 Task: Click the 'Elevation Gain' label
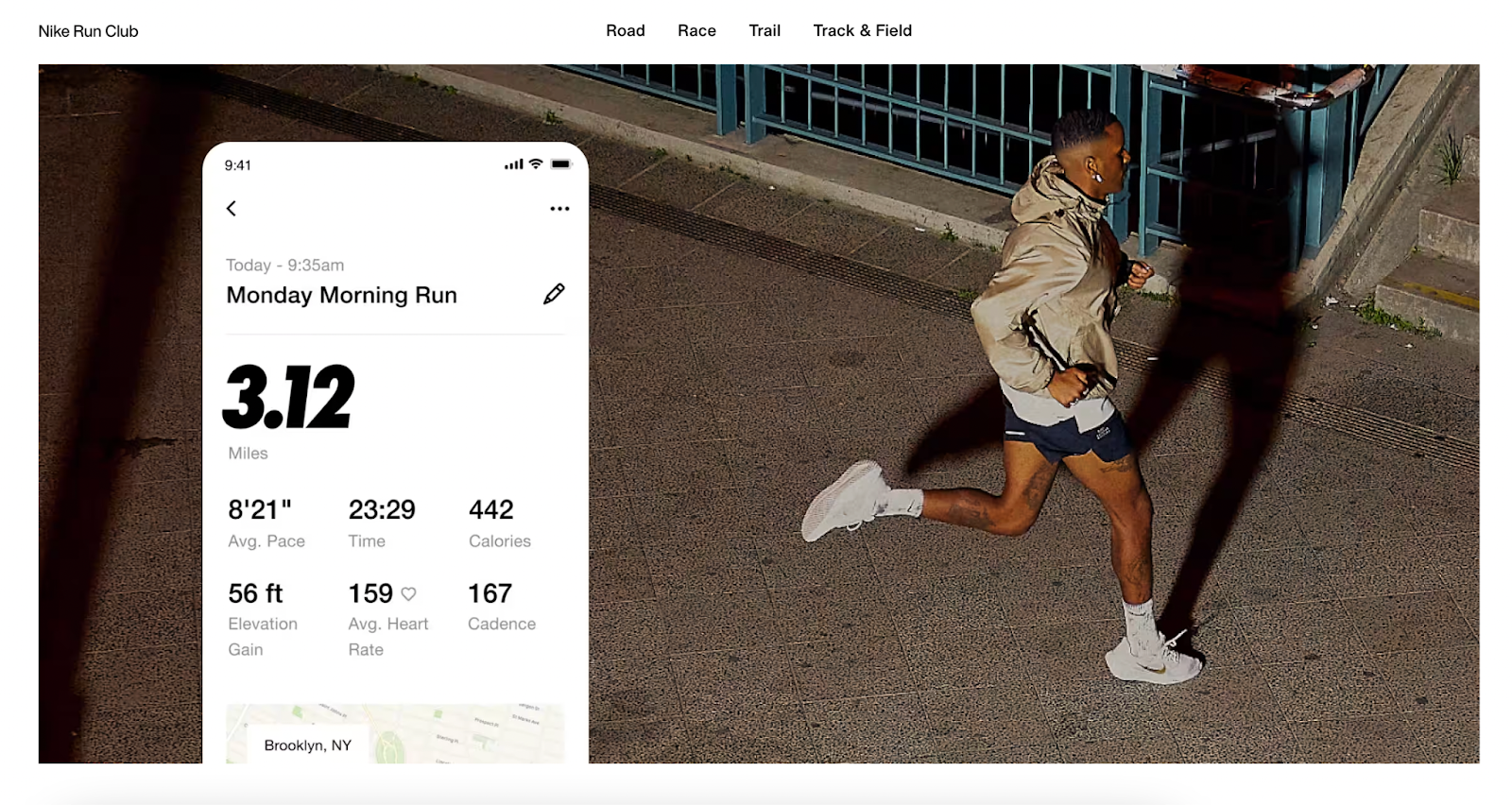click(x=263, y=637)
